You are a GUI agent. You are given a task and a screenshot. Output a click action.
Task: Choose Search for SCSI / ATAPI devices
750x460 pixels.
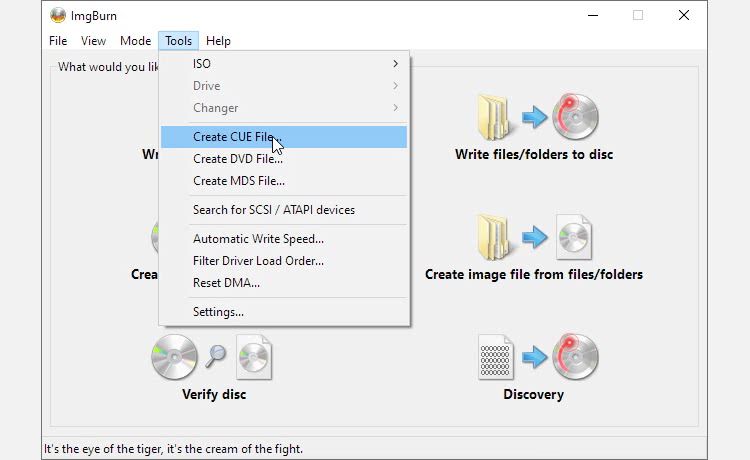pos(284,210)
